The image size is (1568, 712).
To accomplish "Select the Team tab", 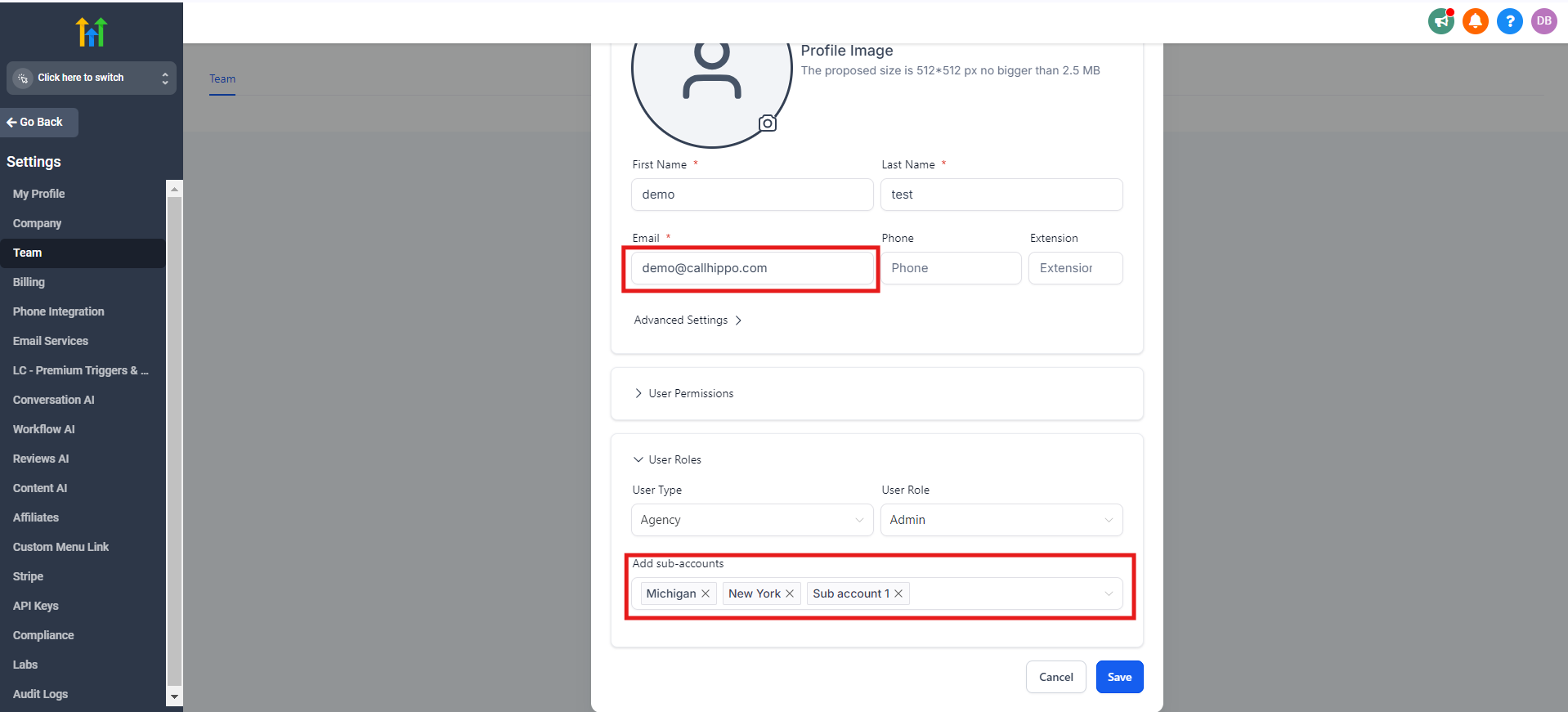I will coord(222,79).
